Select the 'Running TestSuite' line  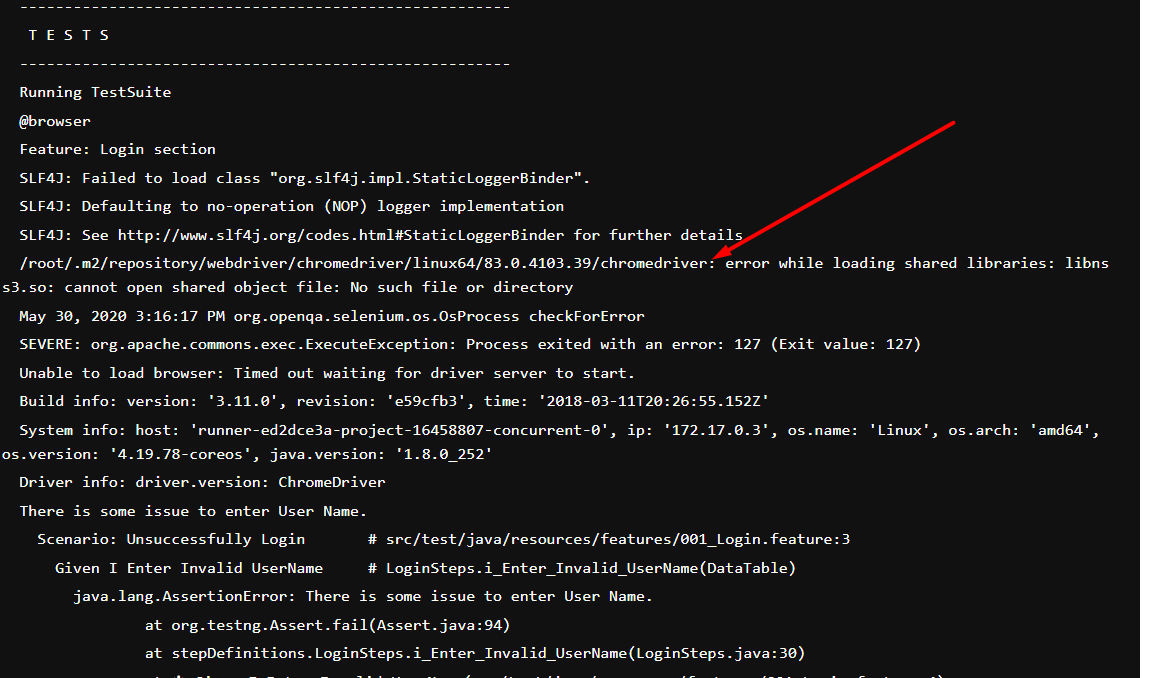pyautogui.click(x=95, y=93)
